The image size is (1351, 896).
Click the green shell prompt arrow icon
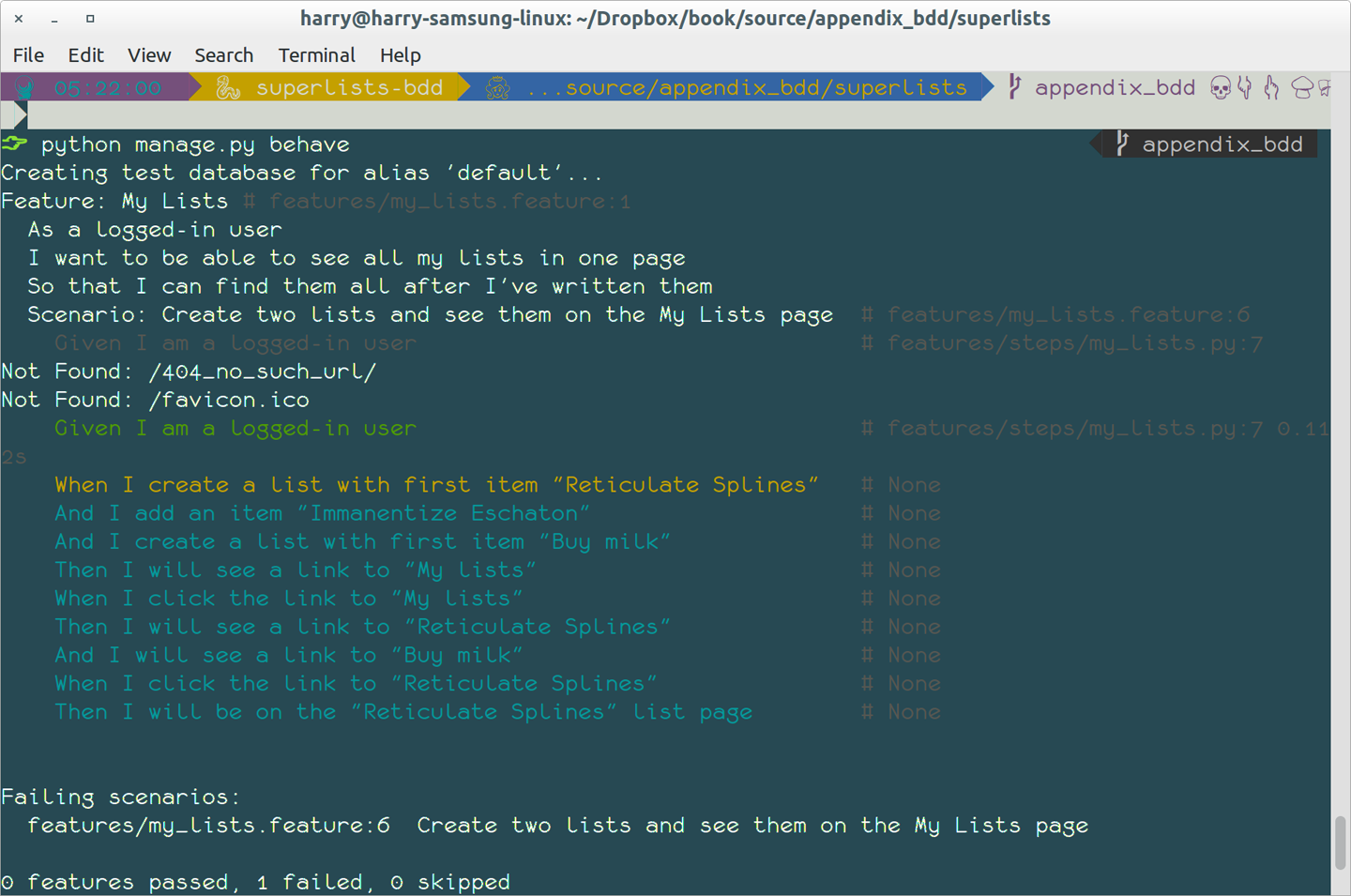13,144
